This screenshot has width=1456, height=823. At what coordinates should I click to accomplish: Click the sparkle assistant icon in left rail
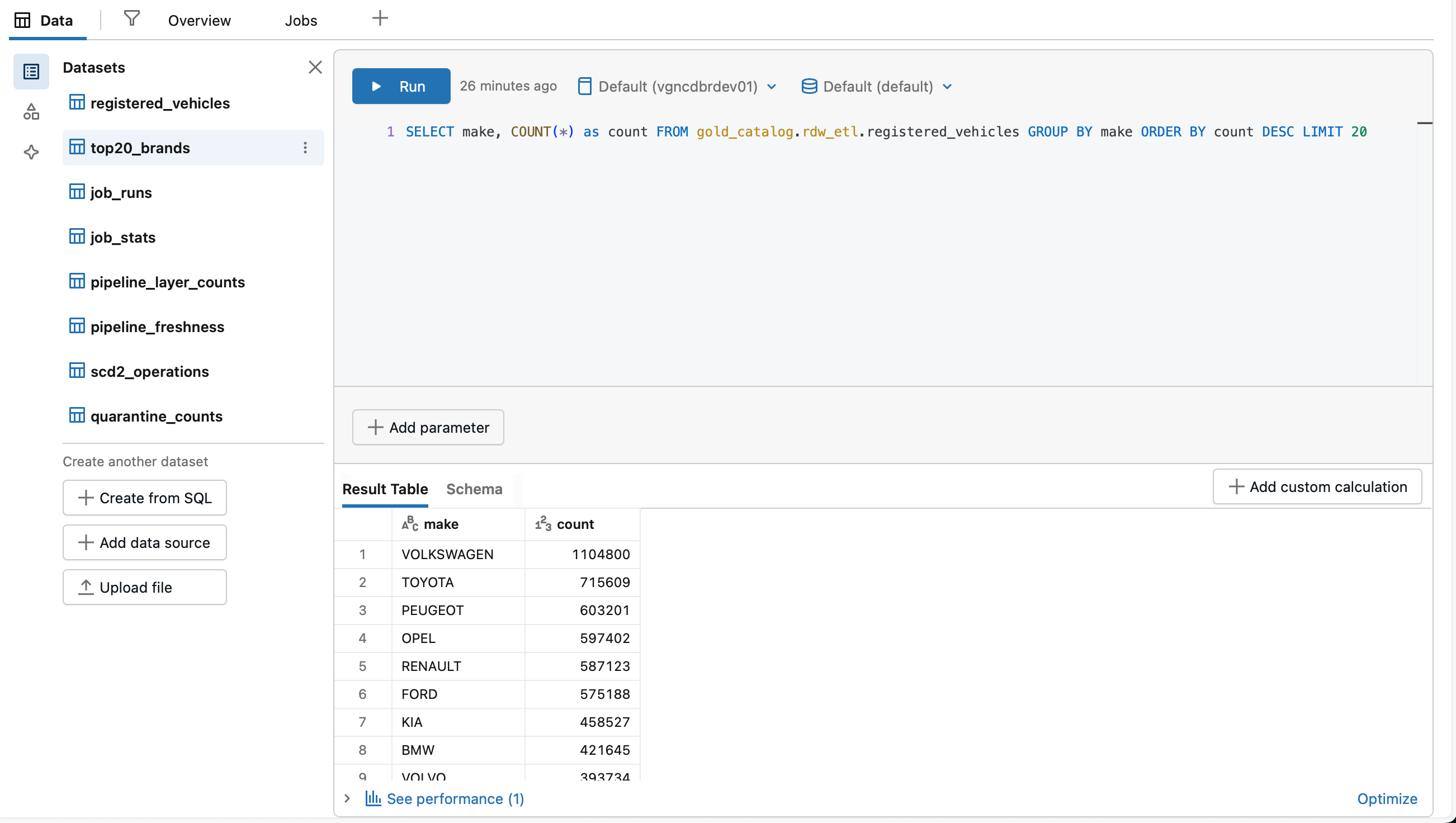tap(31, 152)
